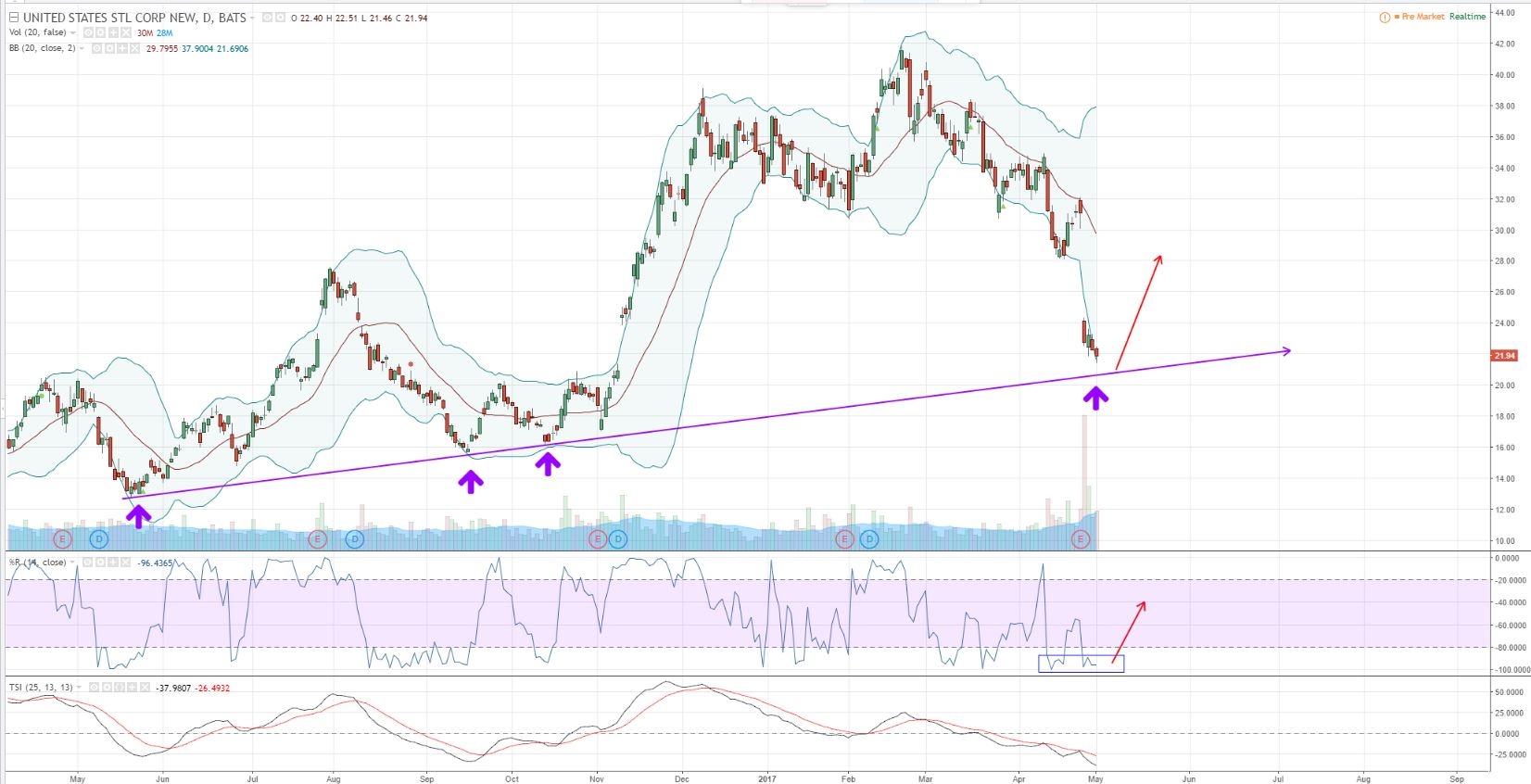Click the Pre Market session label
This screenshot has height=784, width=1531.
[1423, 17]
